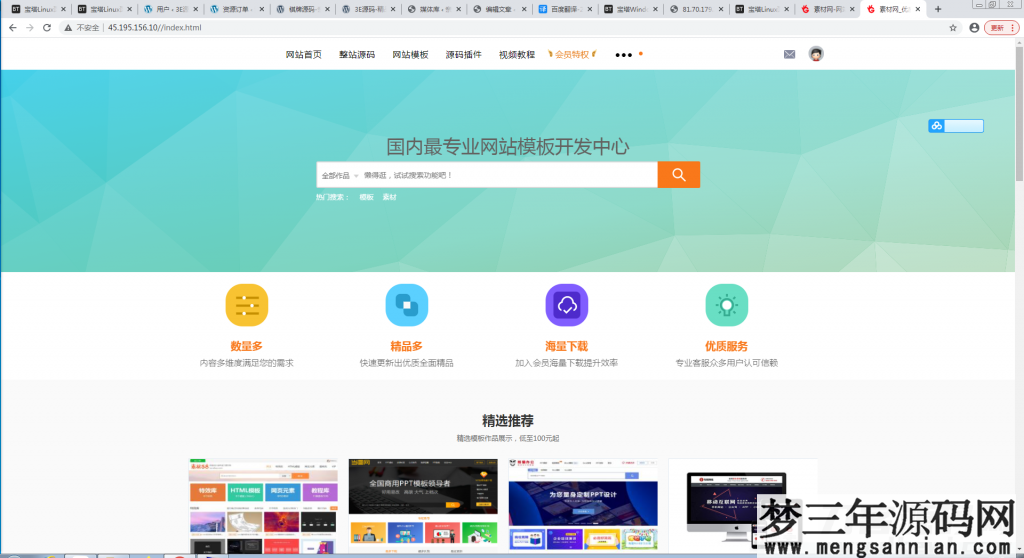Click the text 内容多维度满足您的需求

(x=246, y=363)
